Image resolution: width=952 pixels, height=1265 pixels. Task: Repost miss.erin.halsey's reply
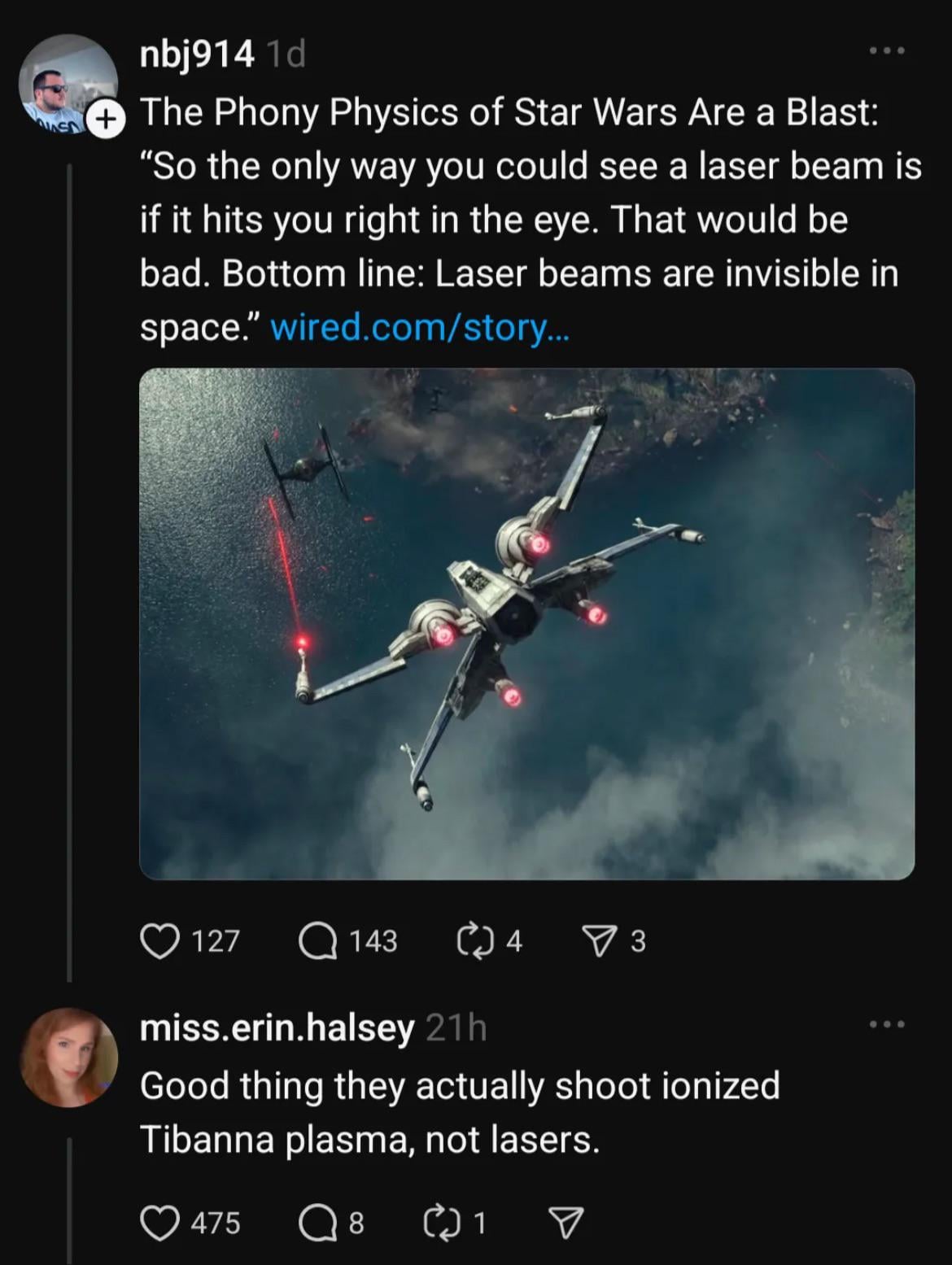pos(443,1223)
